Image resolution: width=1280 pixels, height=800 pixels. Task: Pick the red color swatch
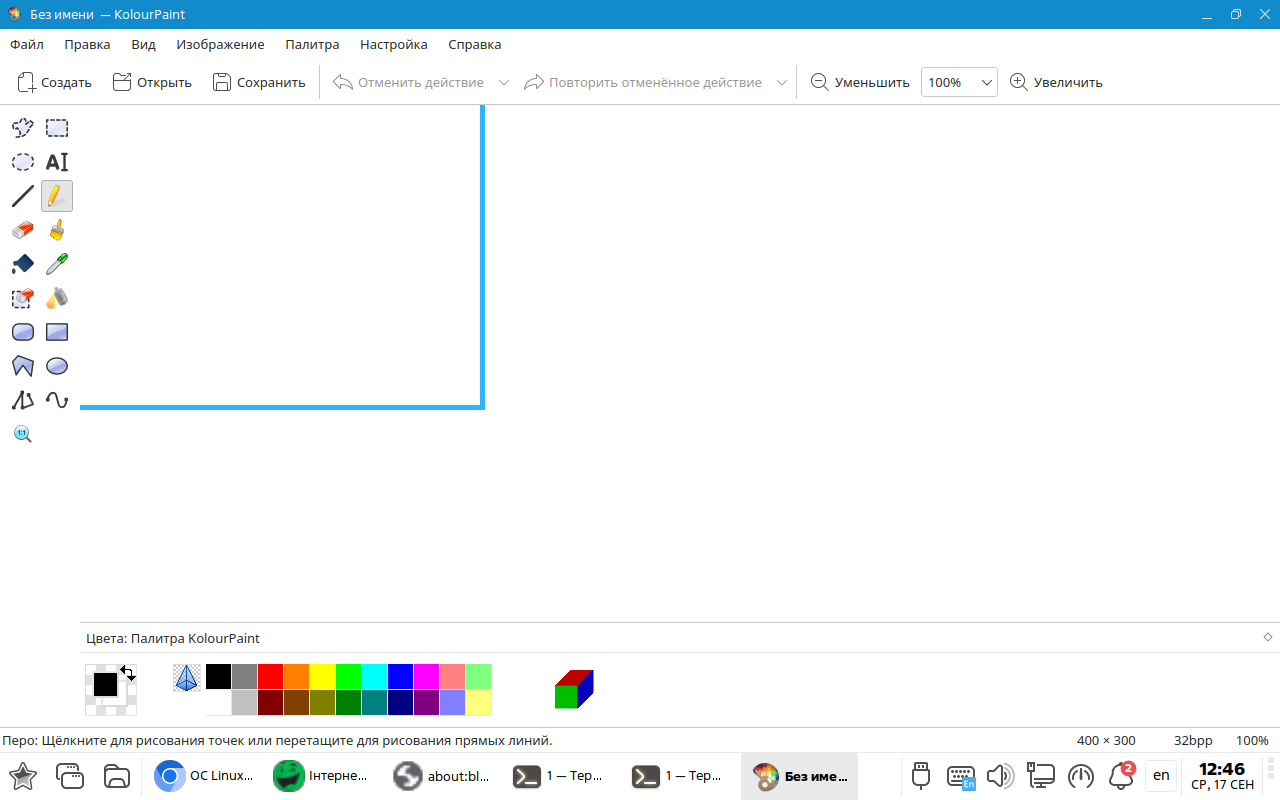(x=270, y=677)
